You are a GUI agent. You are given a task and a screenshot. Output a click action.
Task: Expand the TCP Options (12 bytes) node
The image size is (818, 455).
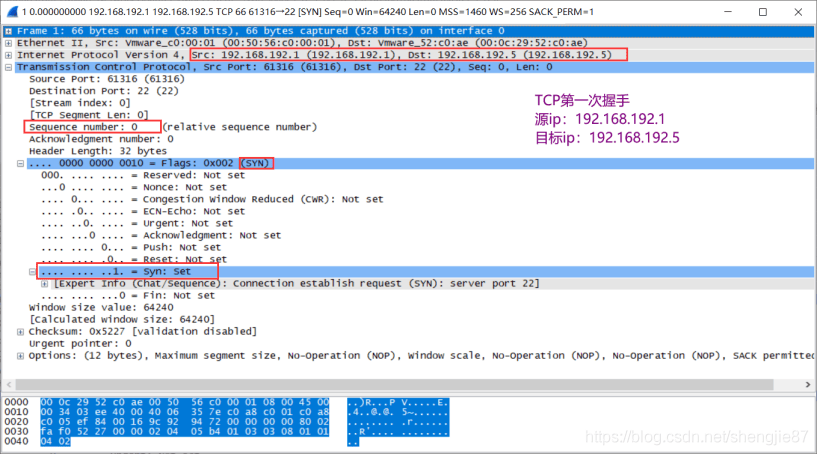click(x=21, y=355)
